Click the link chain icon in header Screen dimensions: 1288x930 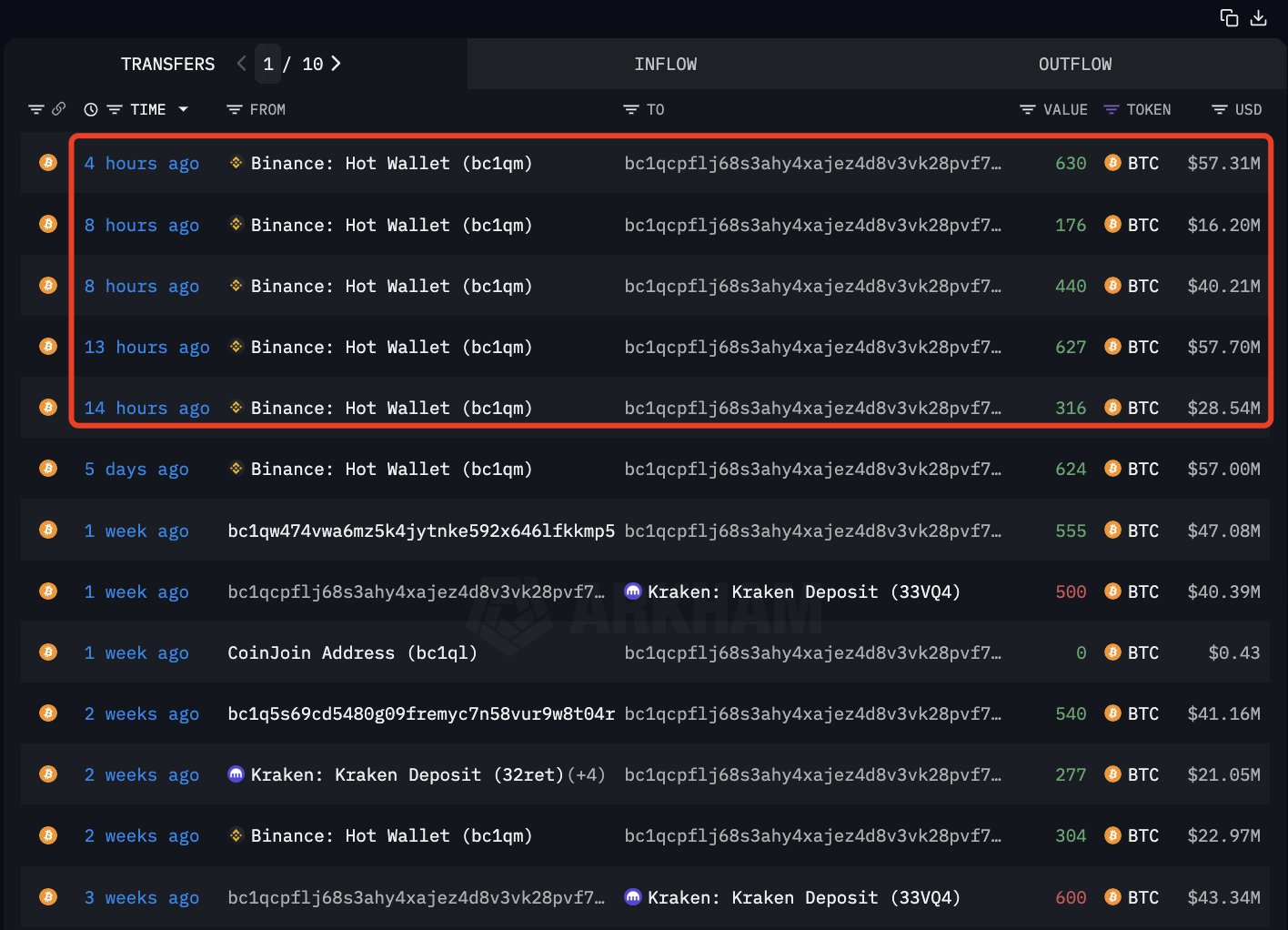(x=59, y=109)
